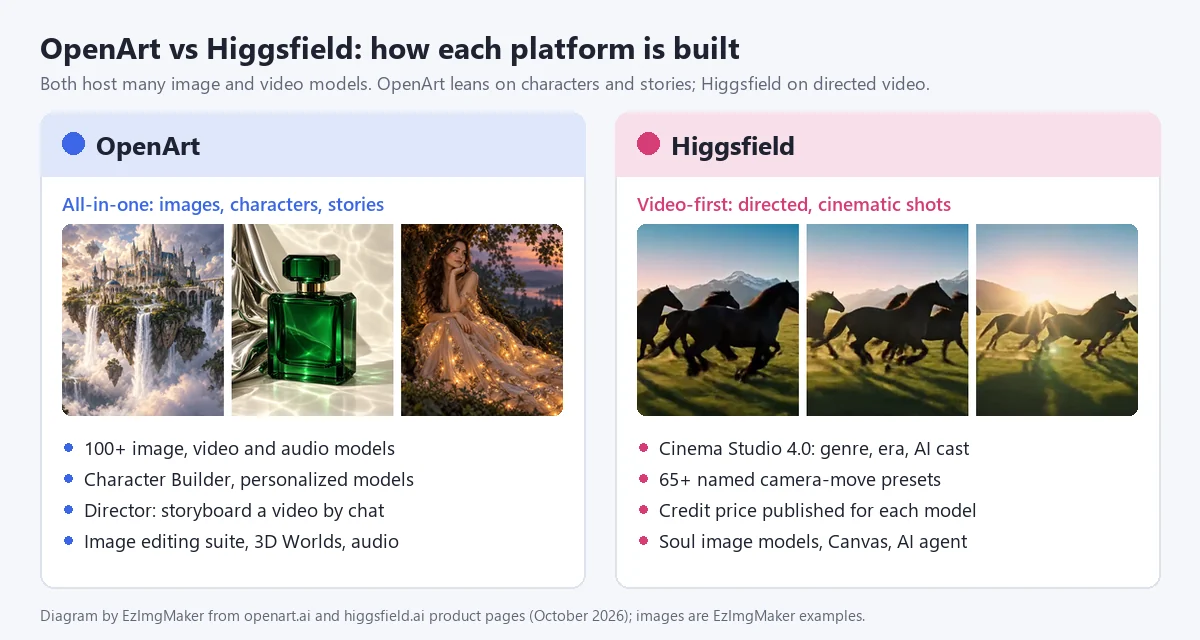Open the first galloping horses frame

coord(718,320)
